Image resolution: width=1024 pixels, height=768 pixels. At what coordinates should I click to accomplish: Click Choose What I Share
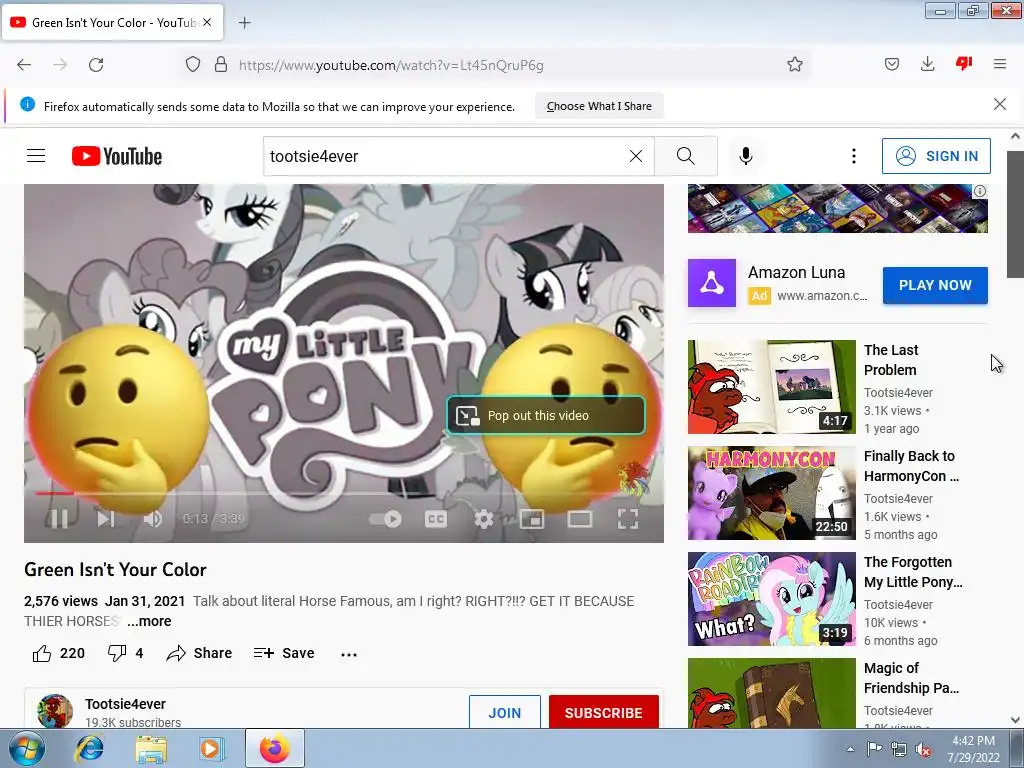[x=599, y=106]
